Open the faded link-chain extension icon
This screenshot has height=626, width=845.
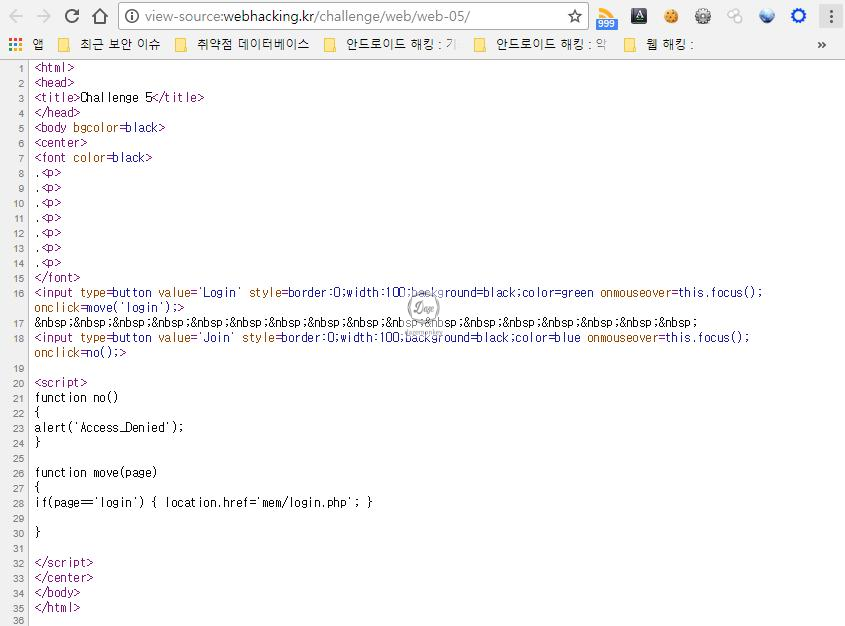point(735,16)
